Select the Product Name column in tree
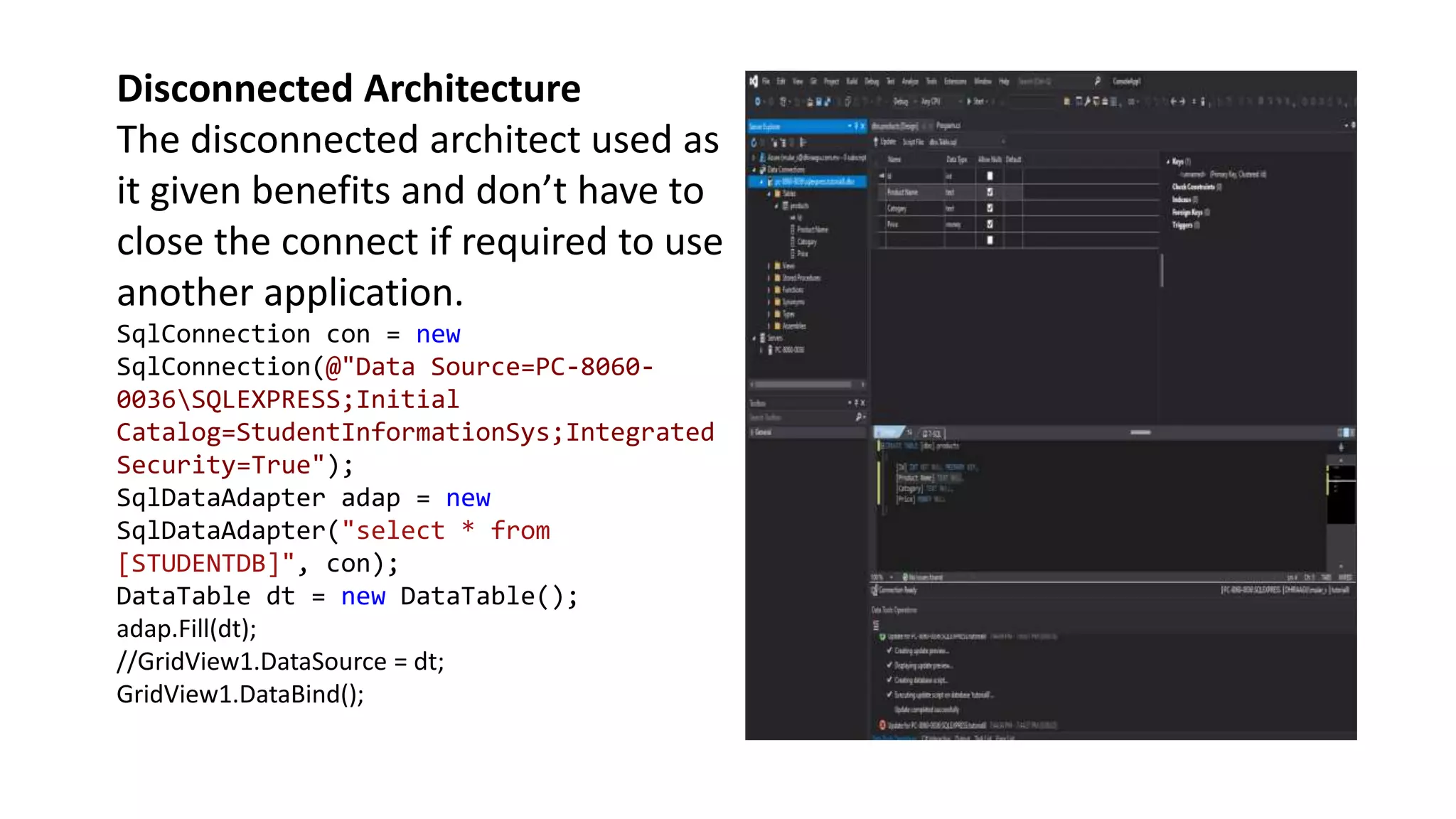The image size is (1456, 819). pos(812,230)
